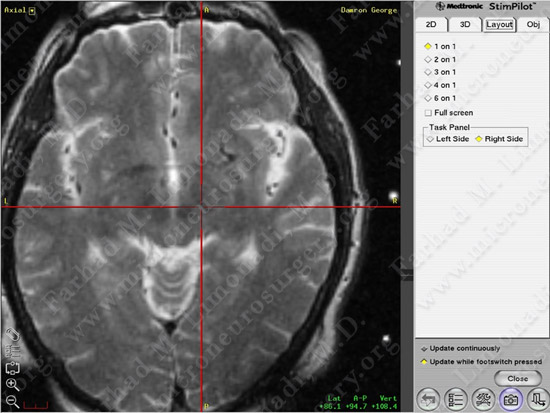Image resolution: width=550 pixels, height=413 pixels.
Task: Click the paperclip icon on the image
Action: pyautogui.click(x=13, y=335)
